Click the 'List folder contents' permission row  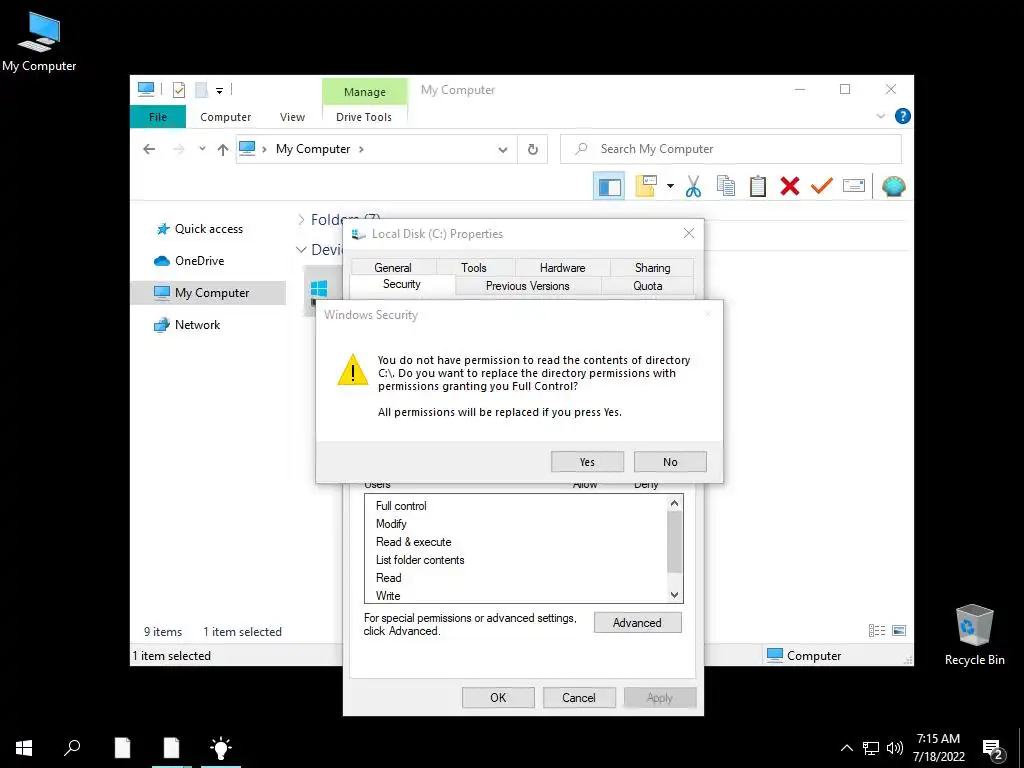[516, 560]
